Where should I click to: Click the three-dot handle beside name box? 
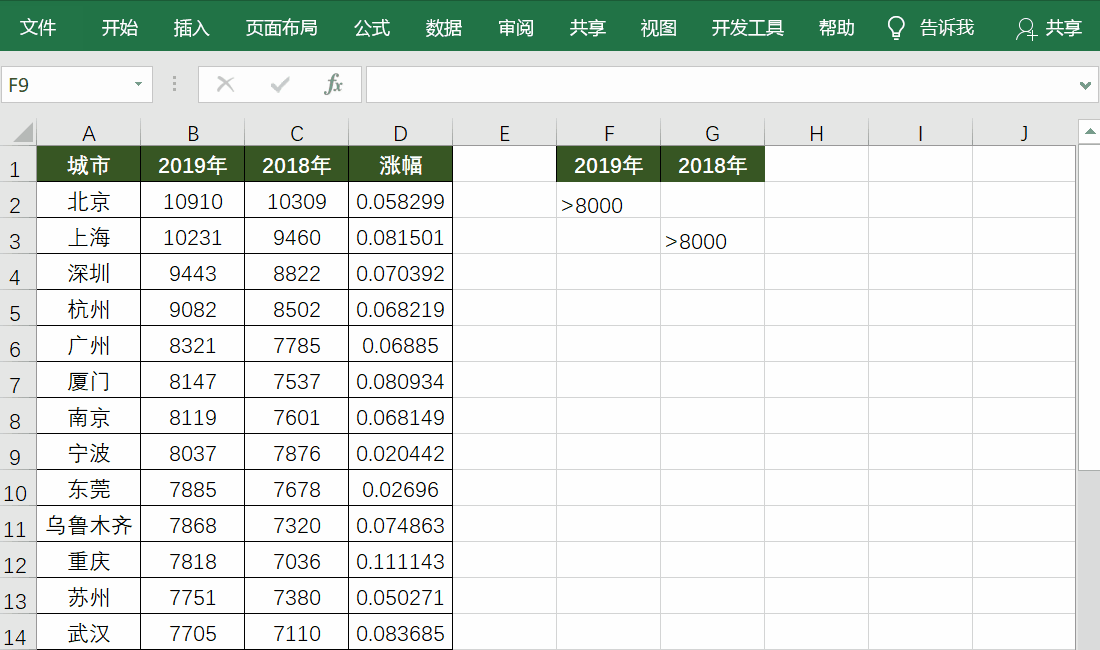[x=175, y=85]
